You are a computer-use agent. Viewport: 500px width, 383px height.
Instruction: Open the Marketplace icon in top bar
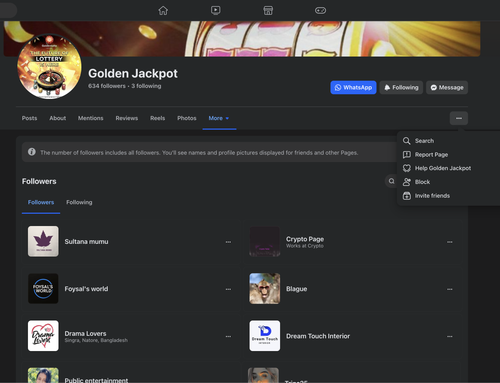(268, 11)
